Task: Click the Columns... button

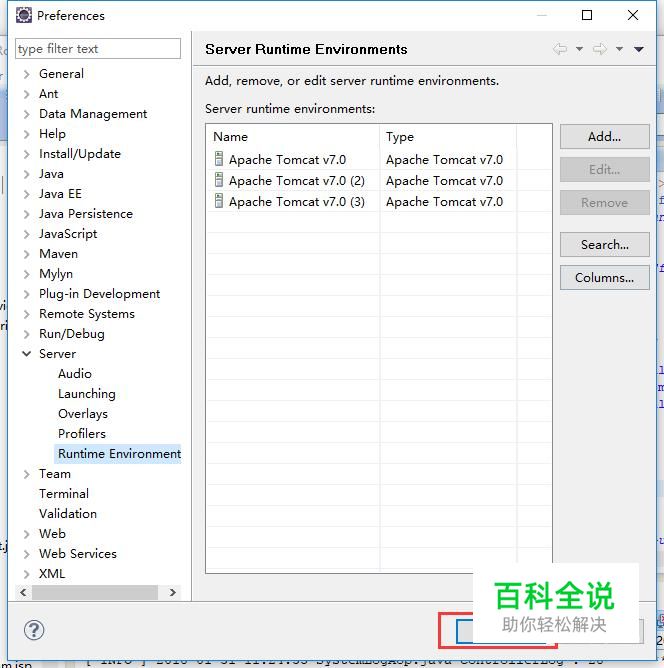Action: point(604,278)
